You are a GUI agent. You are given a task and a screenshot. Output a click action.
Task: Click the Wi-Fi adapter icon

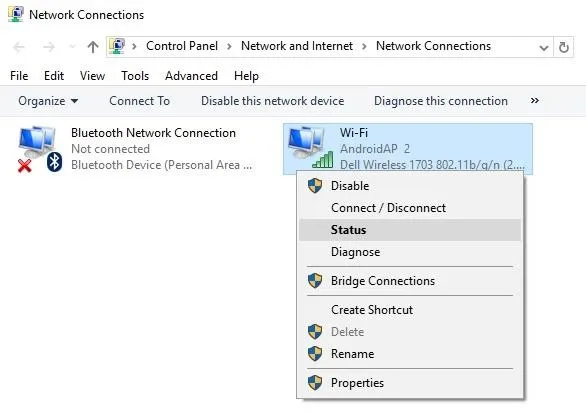click(x=310, y=147)
